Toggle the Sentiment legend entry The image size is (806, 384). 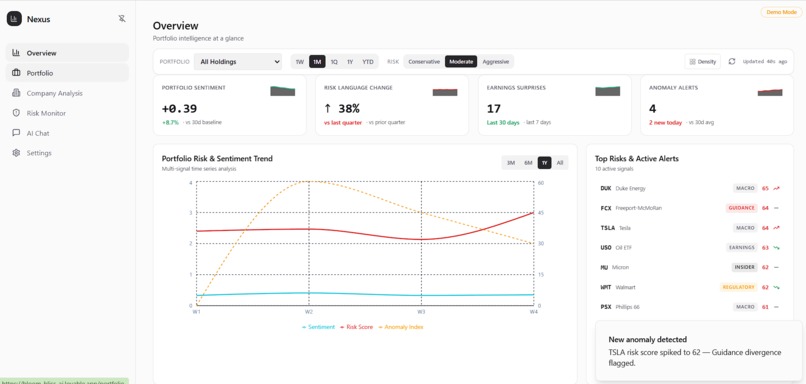coord(318,327)
